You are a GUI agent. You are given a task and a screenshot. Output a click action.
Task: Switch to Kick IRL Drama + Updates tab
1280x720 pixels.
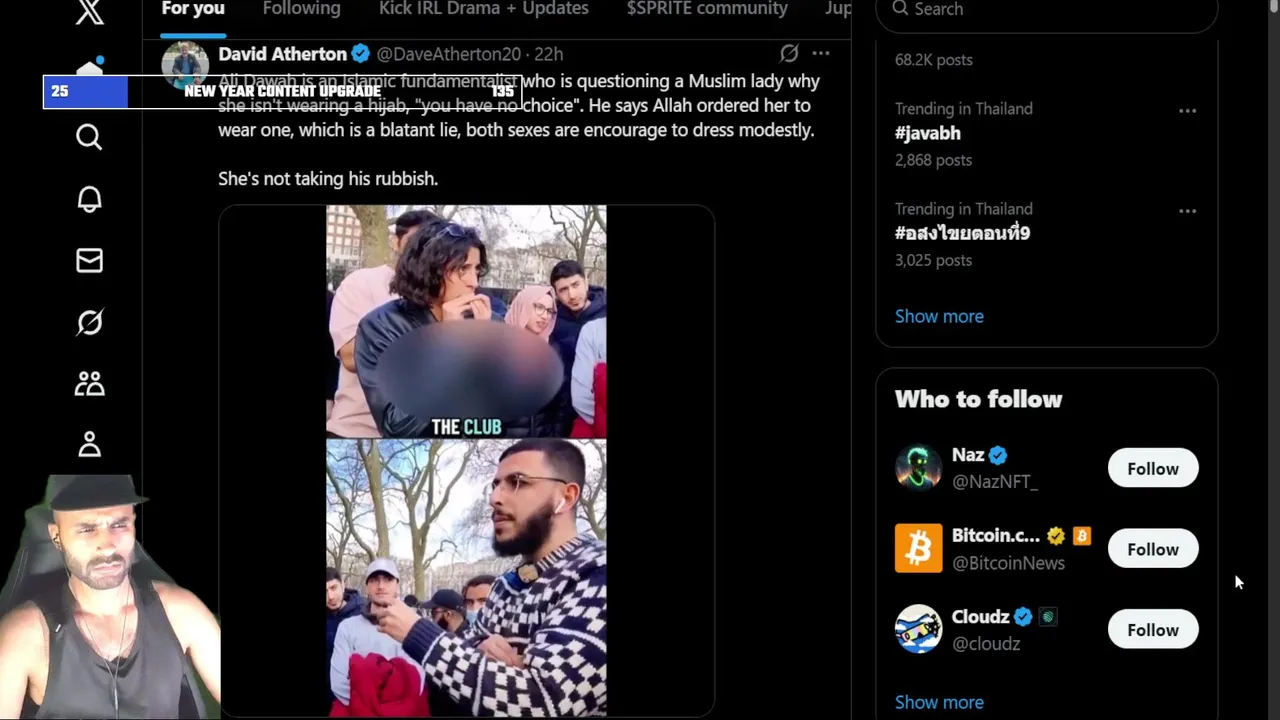point(483,9)
